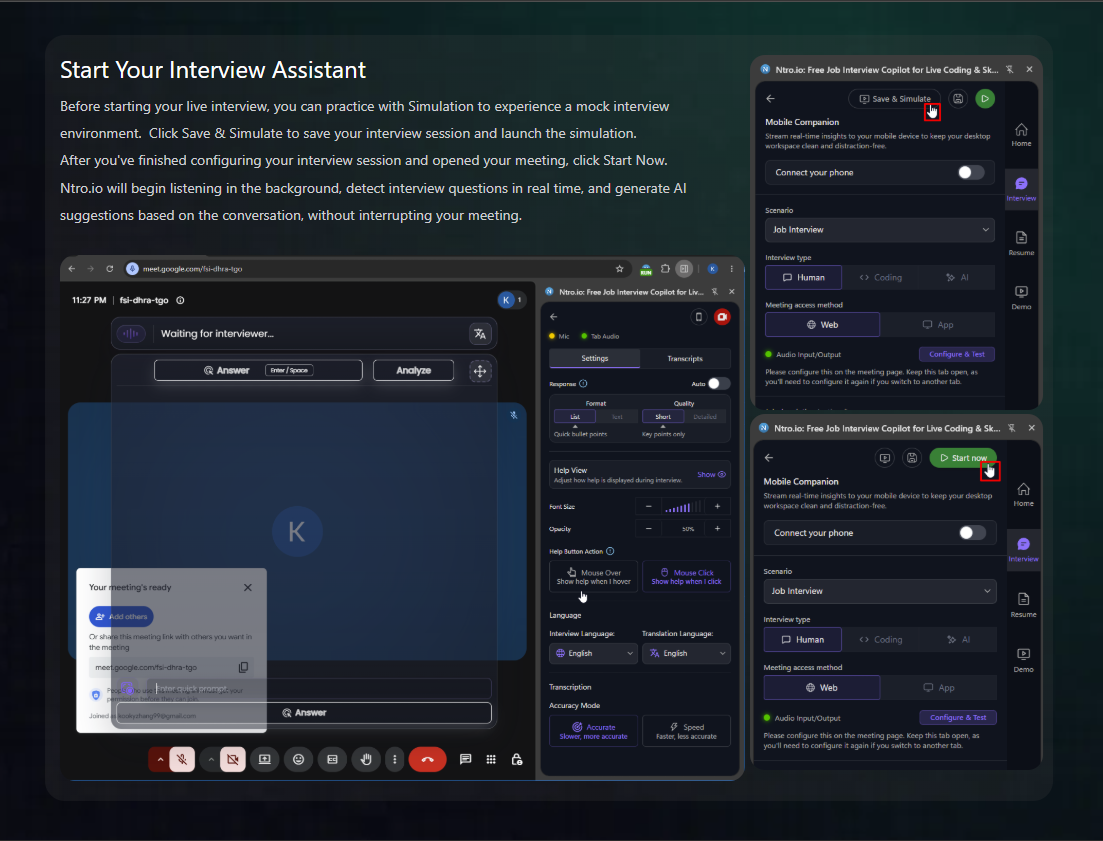Screen dimensions: 1103x841
Task: Click the camera-off button in Meet toolbar
Action: (233, 759)
